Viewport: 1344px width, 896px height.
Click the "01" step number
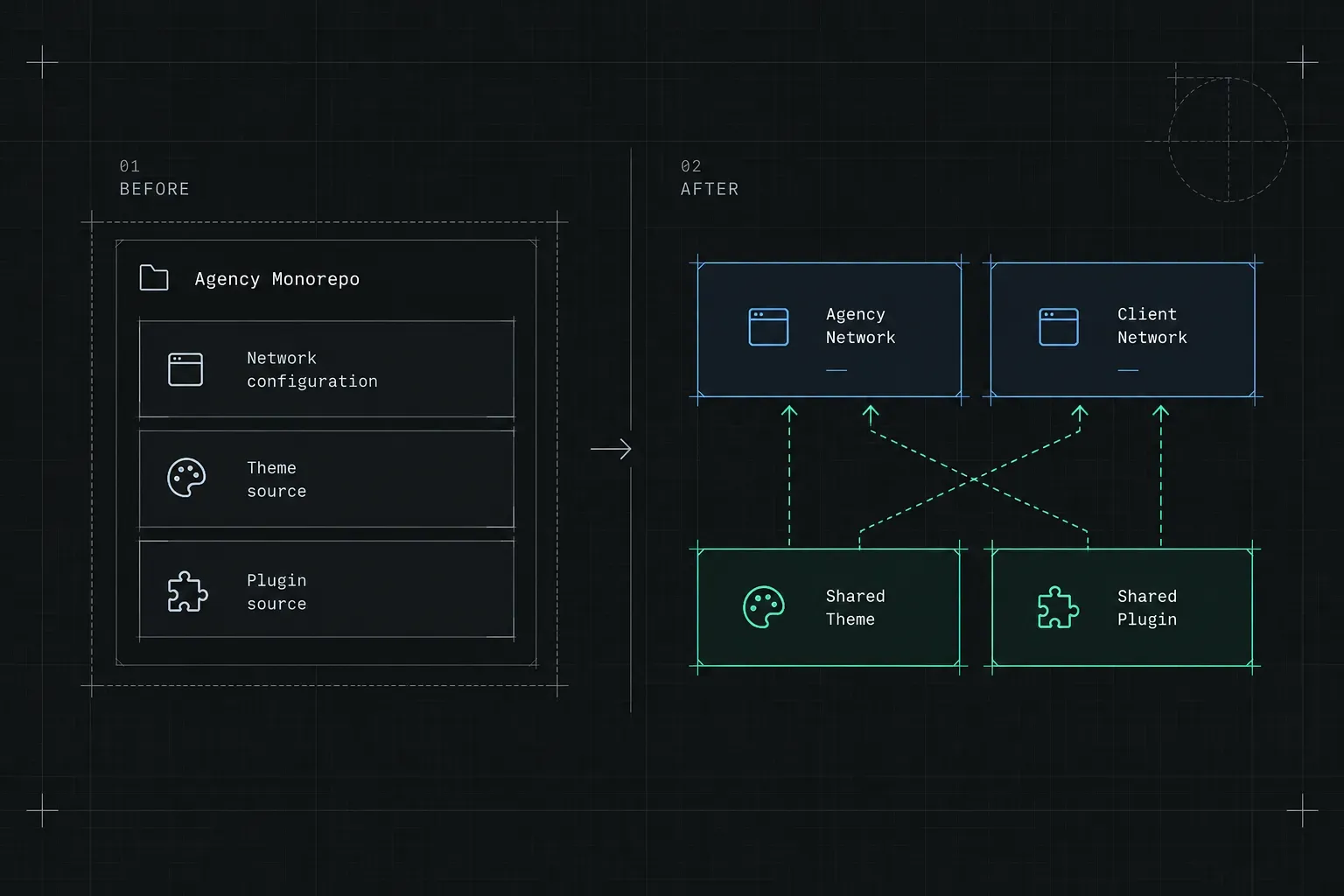pyautogui.click(x=129, y=166)
